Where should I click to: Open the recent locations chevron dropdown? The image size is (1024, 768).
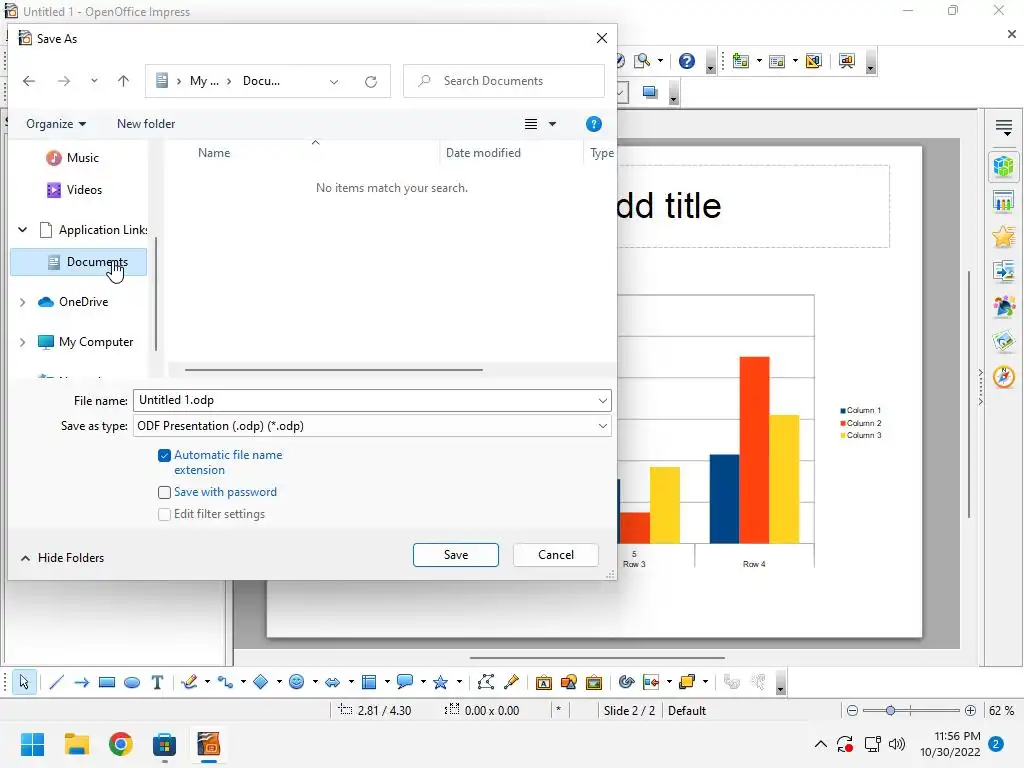(94, 81)
